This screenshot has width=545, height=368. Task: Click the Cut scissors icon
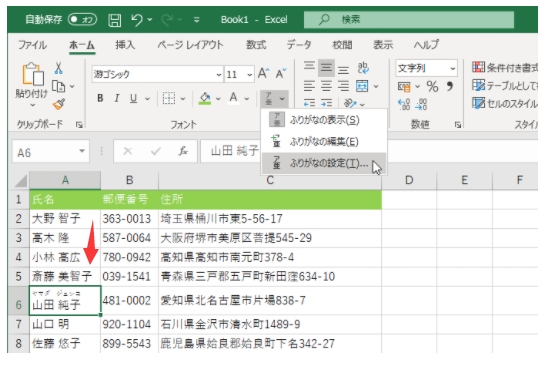[58, 68]
